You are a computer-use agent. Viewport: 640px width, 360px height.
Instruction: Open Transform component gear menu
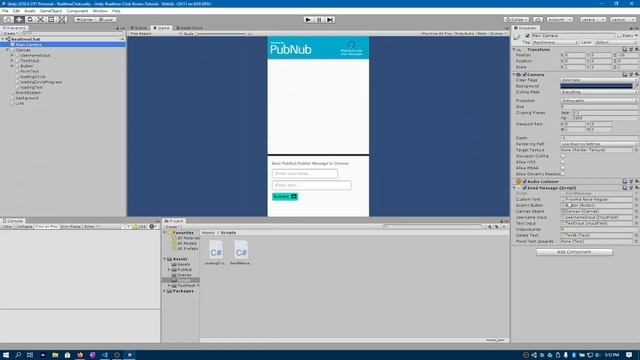tap(636, 49)
